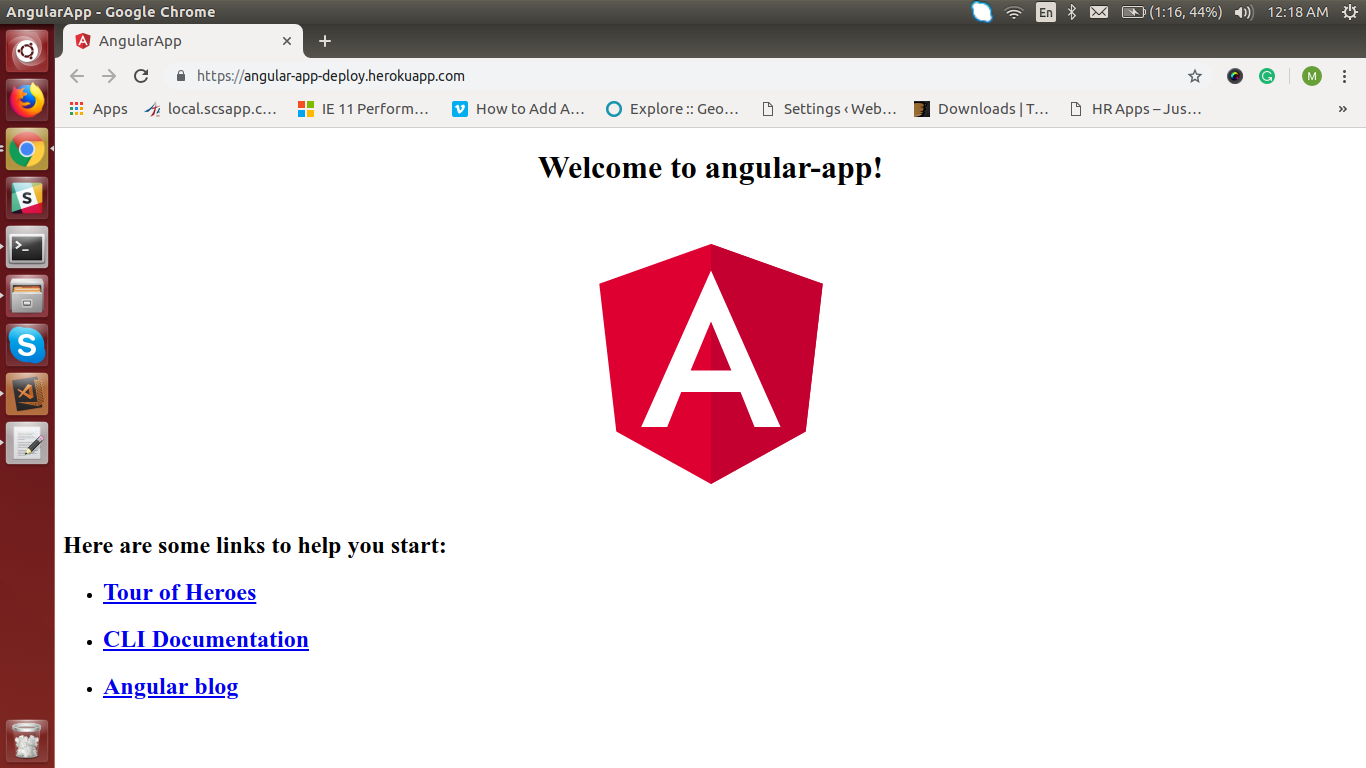The width and height of the screenshot is (1366, 768).
Task: Open the local.scsapp.c... bookmark
Action: [211, 109]
